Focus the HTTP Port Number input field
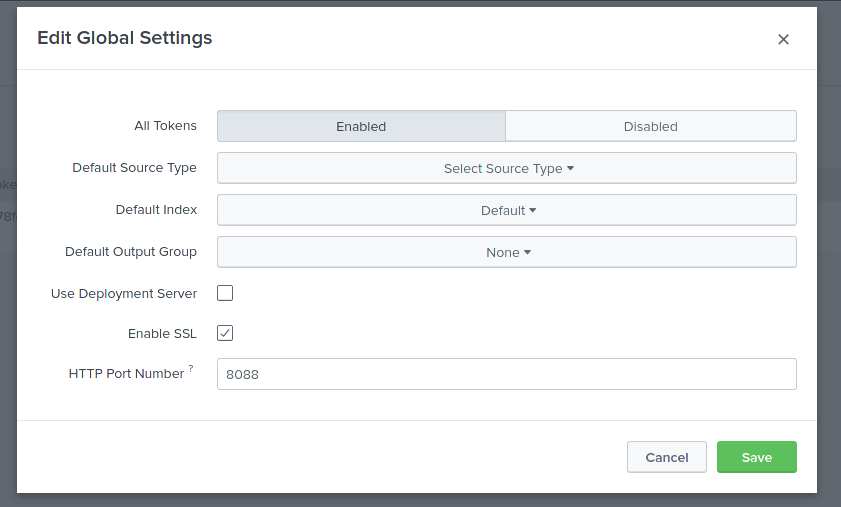Viewport: 841px width, 507px height. click(506, 374)
